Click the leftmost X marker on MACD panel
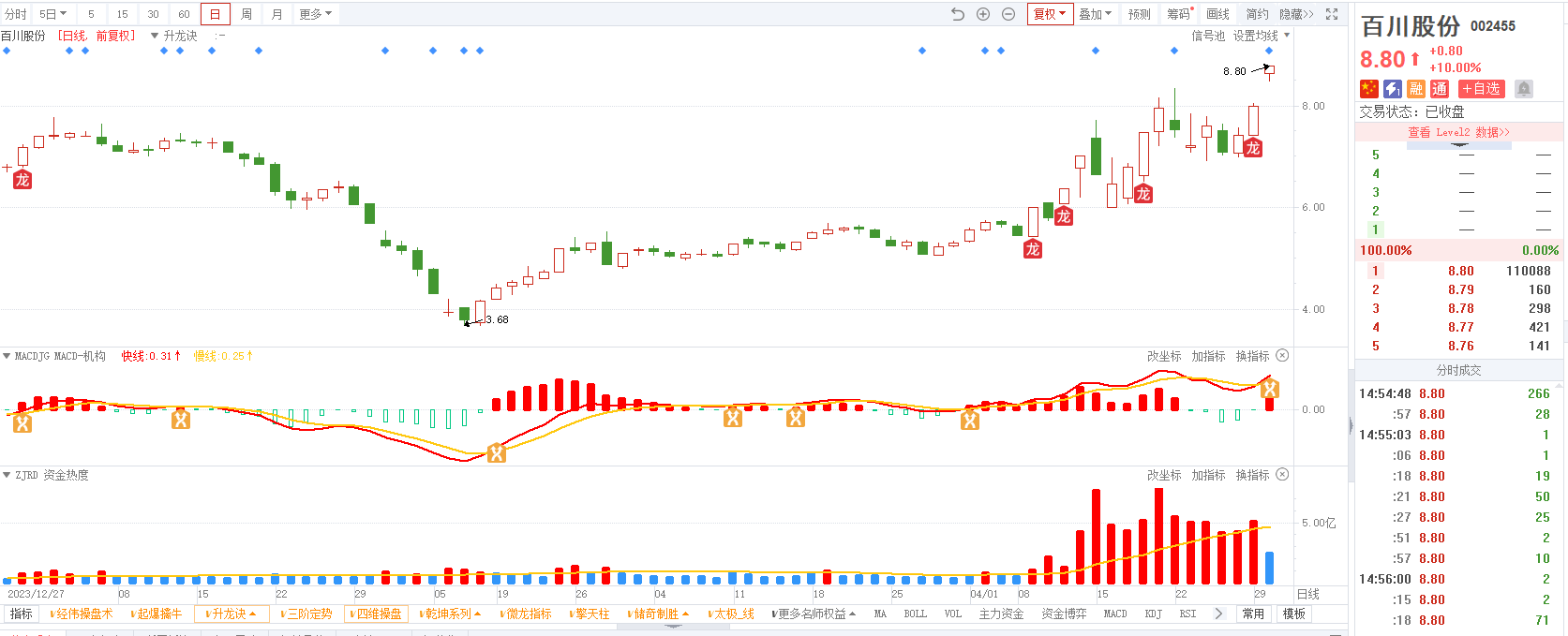The image size is (1568, 636). 22,423
